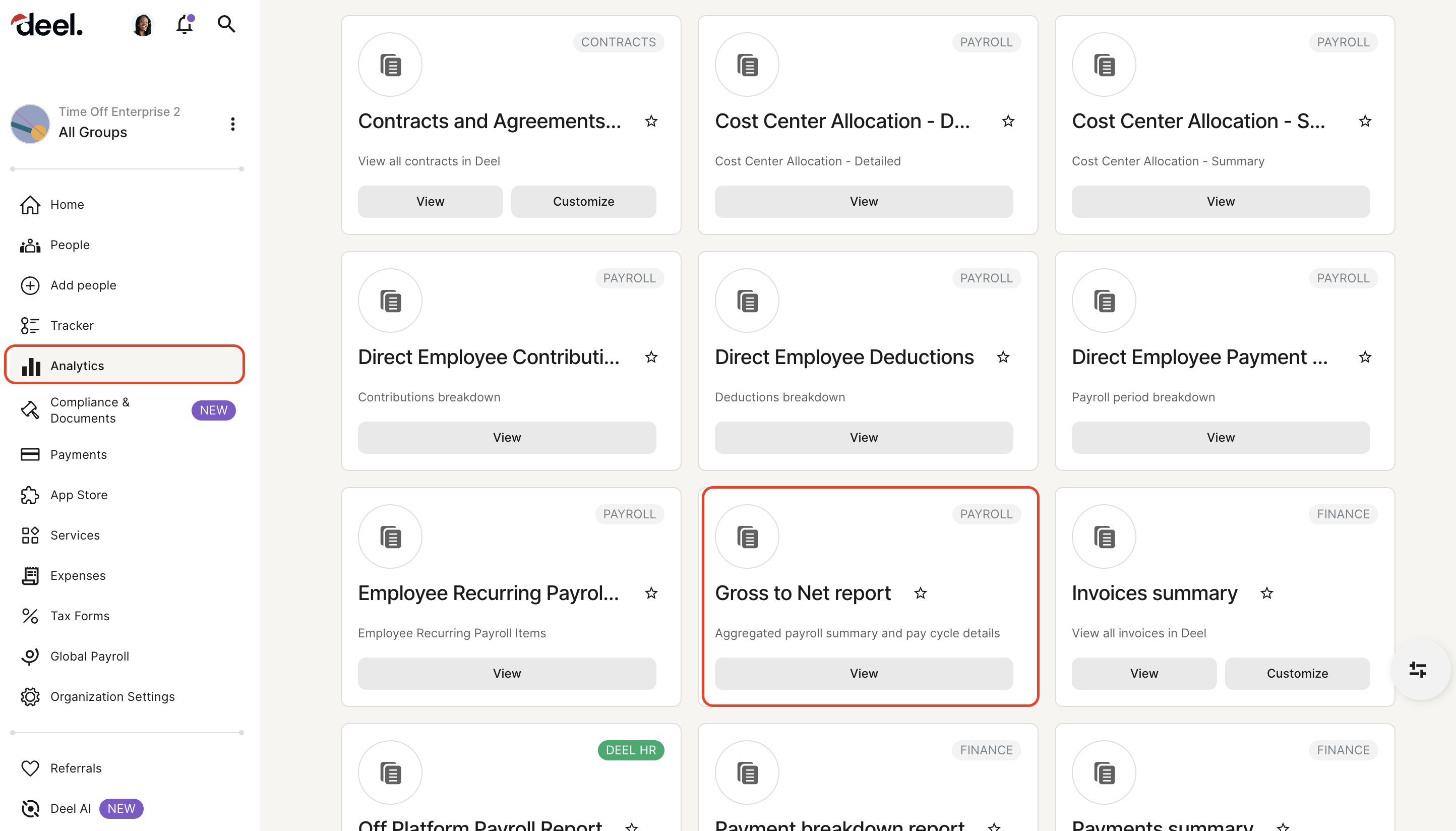
Task: Open the search from the top bar
Action: [226, 24]
